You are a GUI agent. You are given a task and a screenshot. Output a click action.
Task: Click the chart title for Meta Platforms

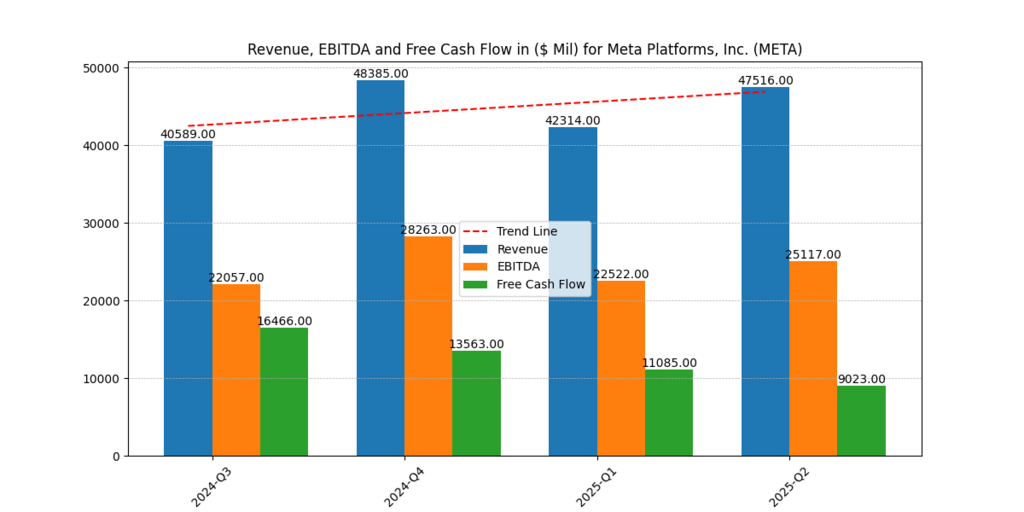click(x=525, y=49)
